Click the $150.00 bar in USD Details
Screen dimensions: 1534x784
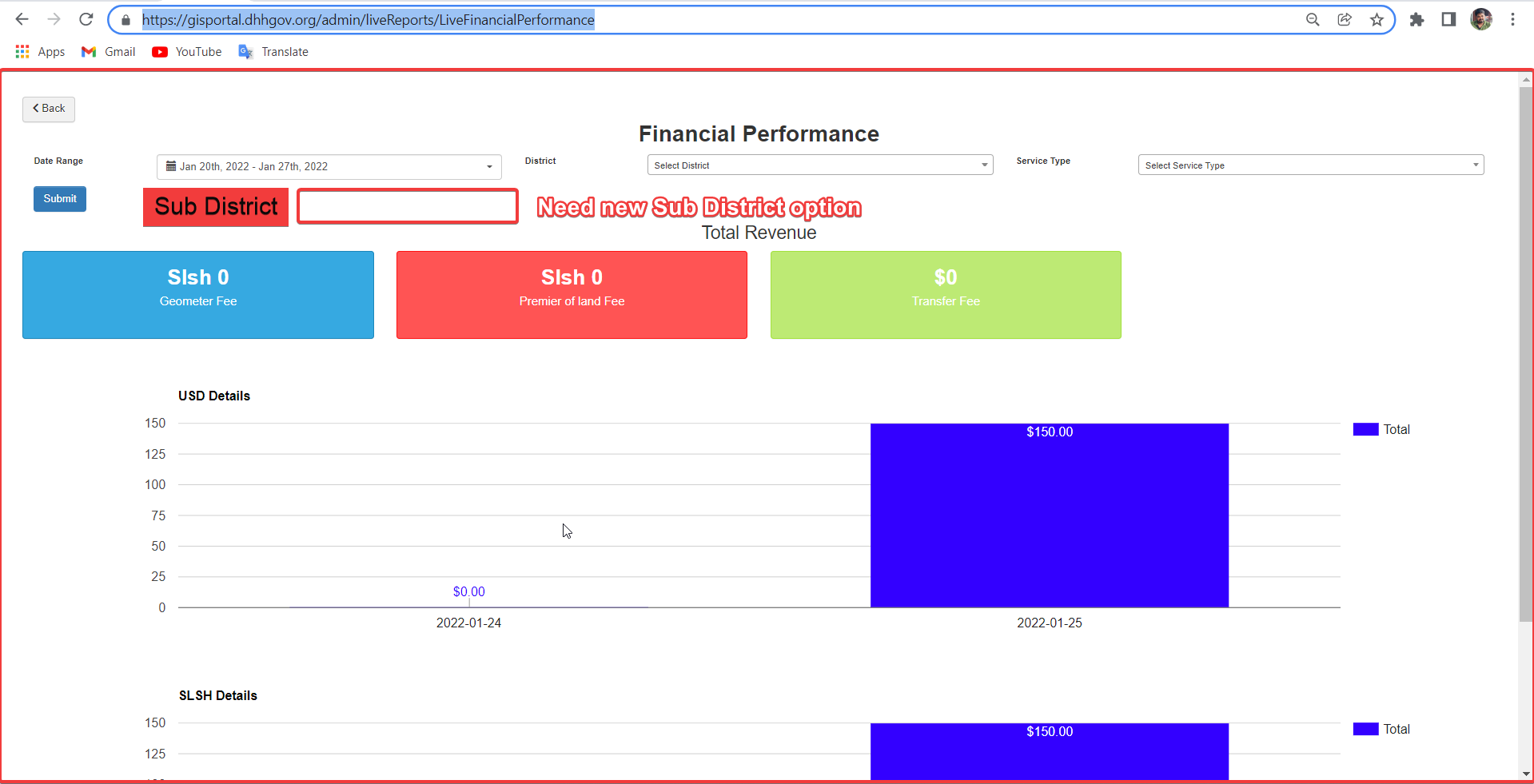tap(1050, 515)
